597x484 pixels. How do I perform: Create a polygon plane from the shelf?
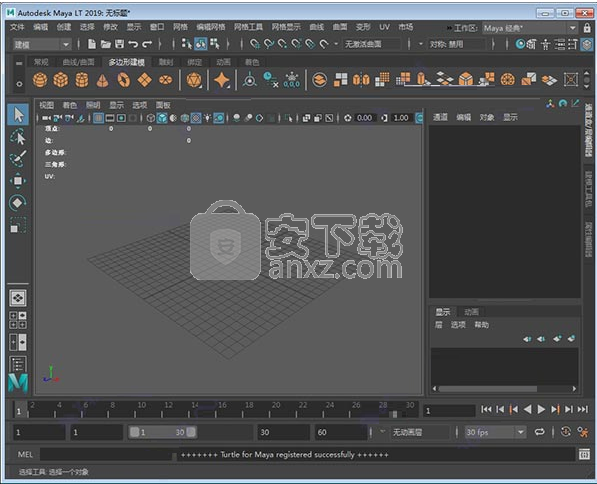[145, 80]
